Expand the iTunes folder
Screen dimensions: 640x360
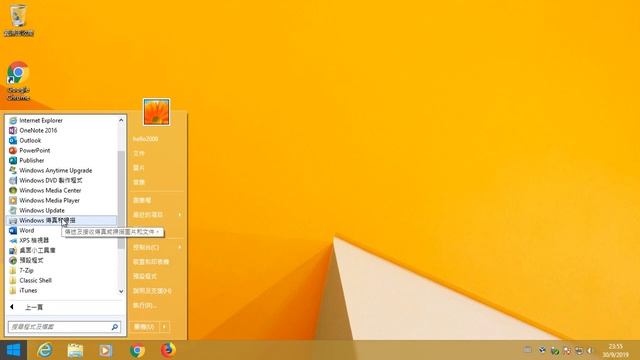pos(62,291)
